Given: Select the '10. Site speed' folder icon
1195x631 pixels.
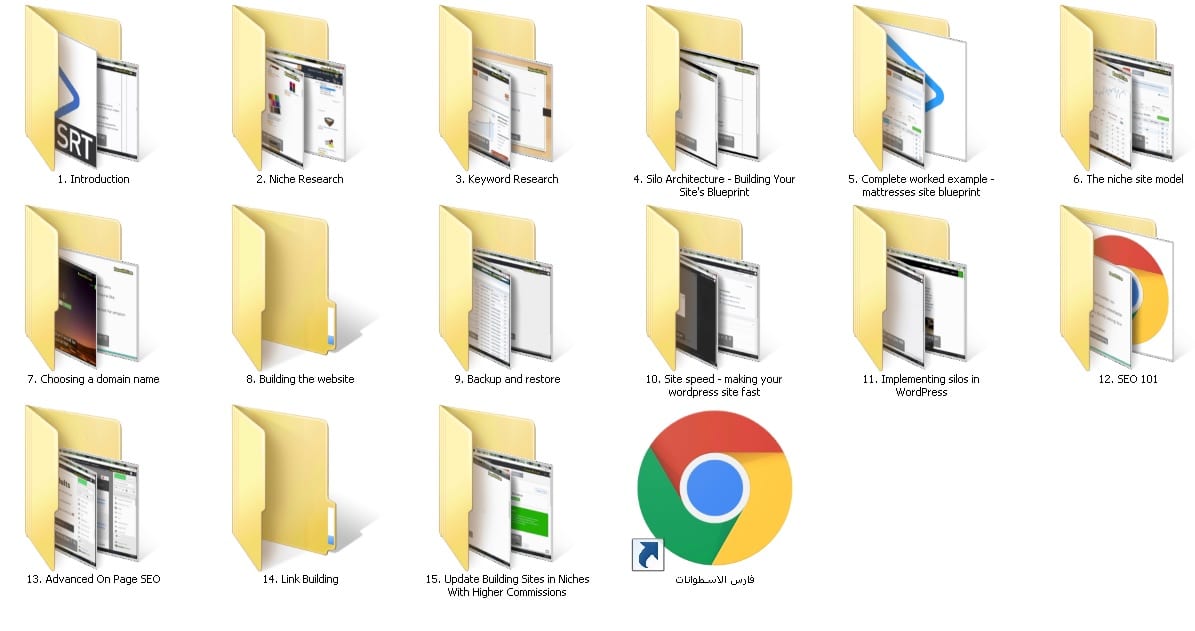Looking at the screenshot, I should point(703,288).
